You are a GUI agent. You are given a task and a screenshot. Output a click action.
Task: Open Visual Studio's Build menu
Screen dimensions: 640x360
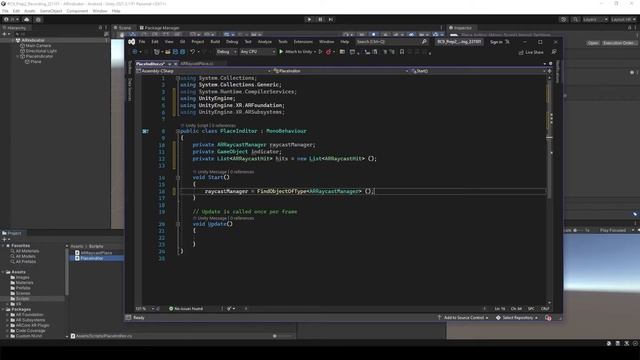[x=215, y=42]
